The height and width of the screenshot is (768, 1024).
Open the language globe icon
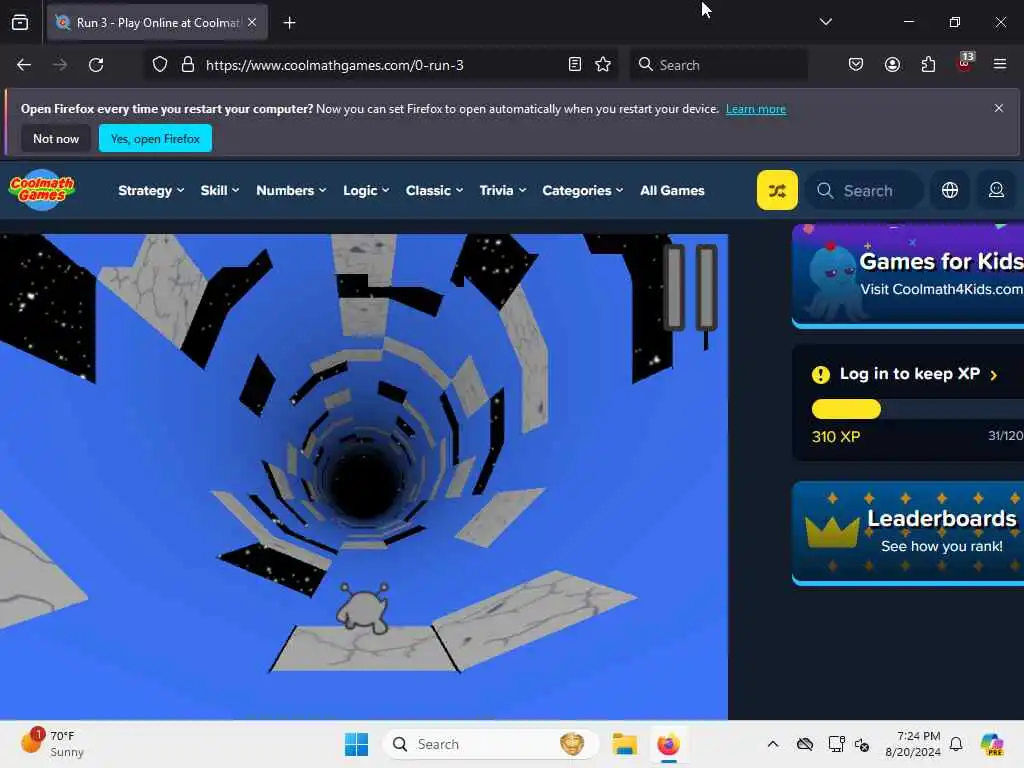[950, 190]
